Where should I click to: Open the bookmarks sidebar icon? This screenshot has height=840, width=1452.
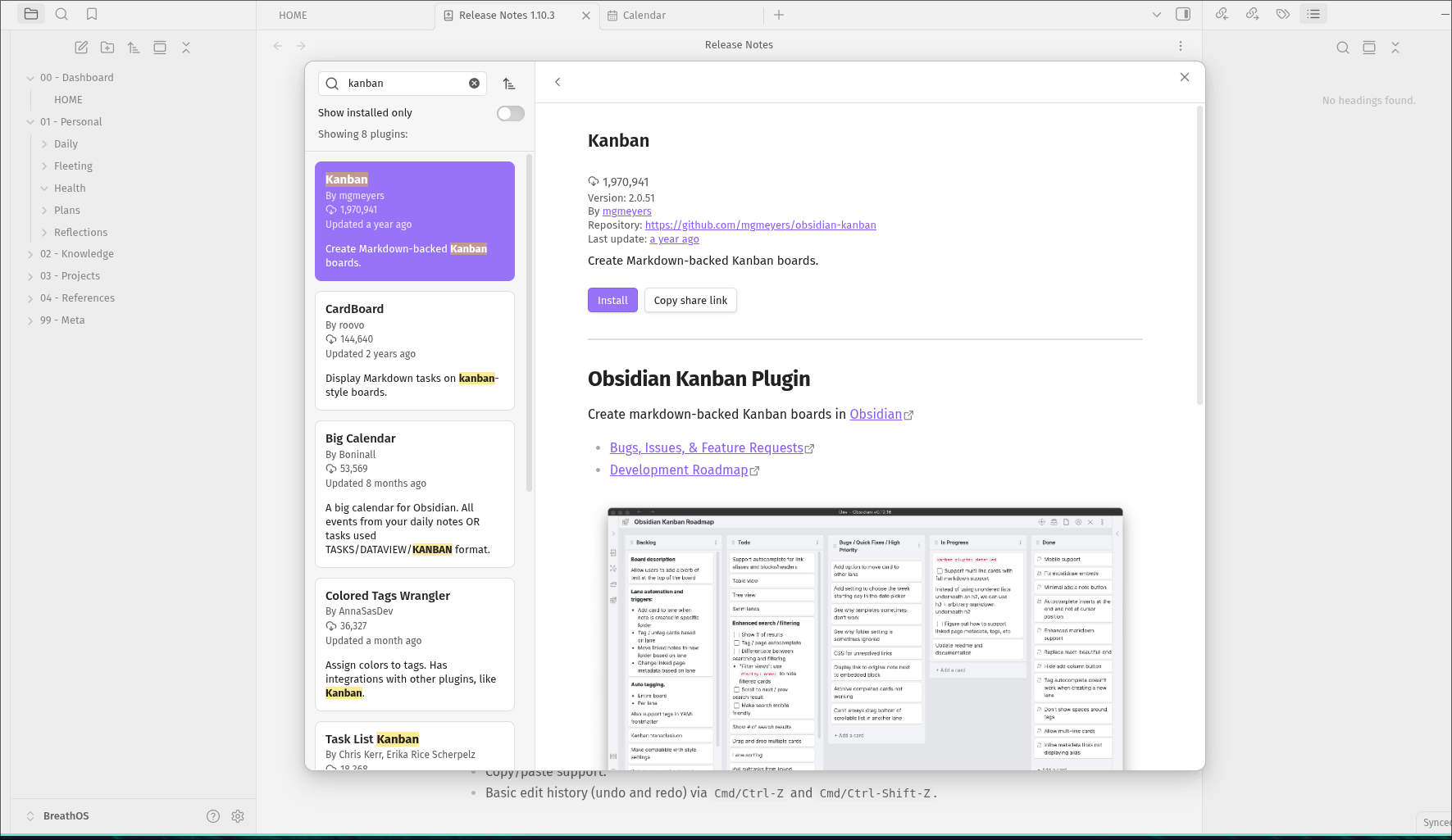[92, 14]
